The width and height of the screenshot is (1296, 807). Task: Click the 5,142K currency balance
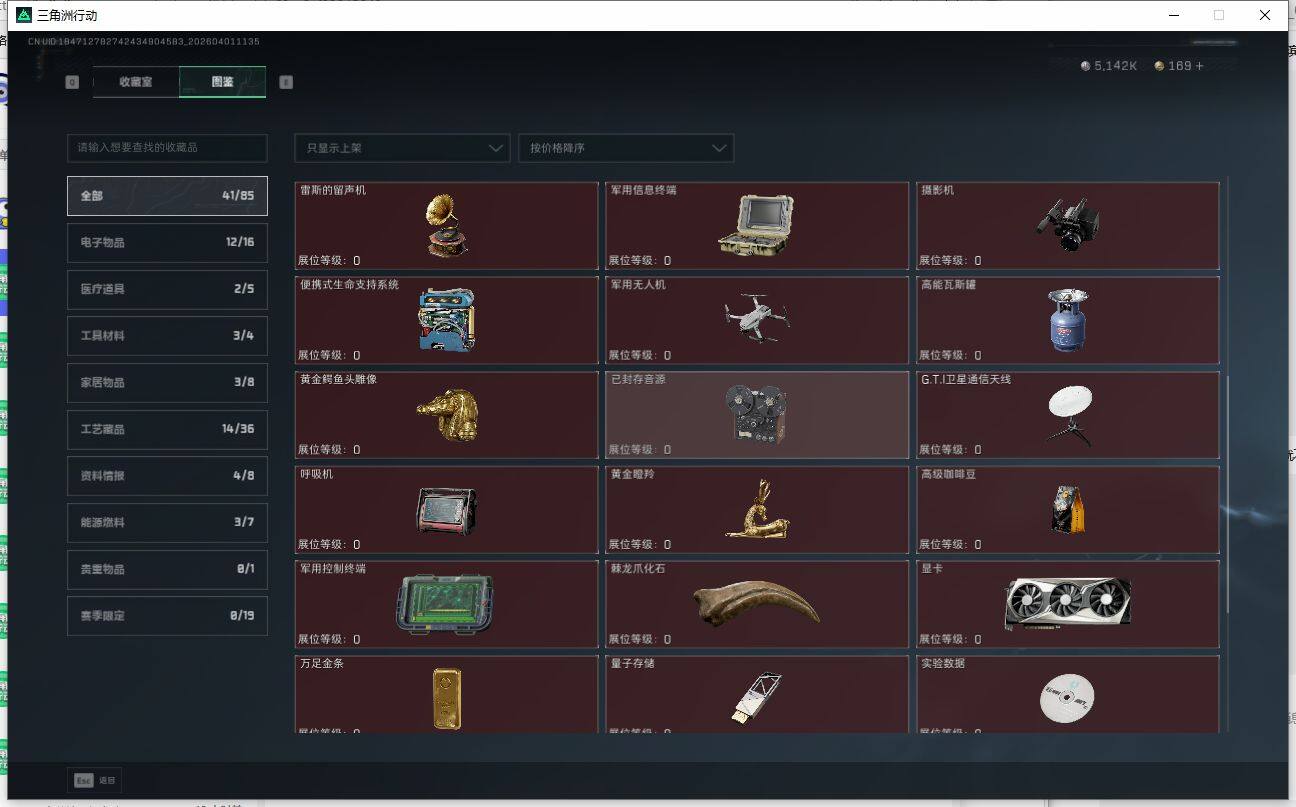(1115, 66)
